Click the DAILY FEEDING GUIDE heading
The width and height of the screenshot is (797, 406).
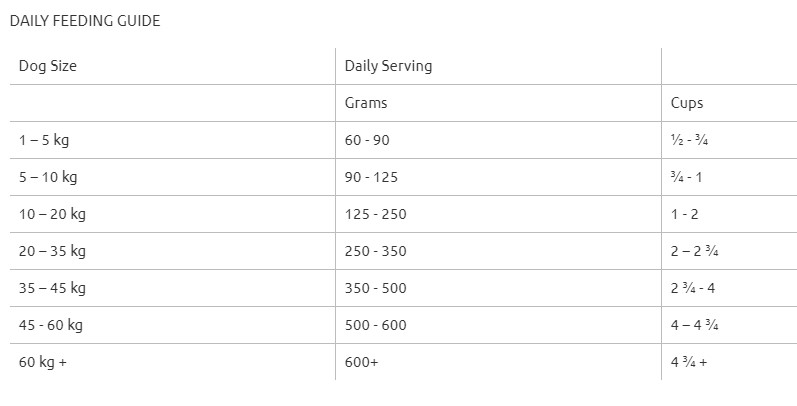(x=84, y=20)
